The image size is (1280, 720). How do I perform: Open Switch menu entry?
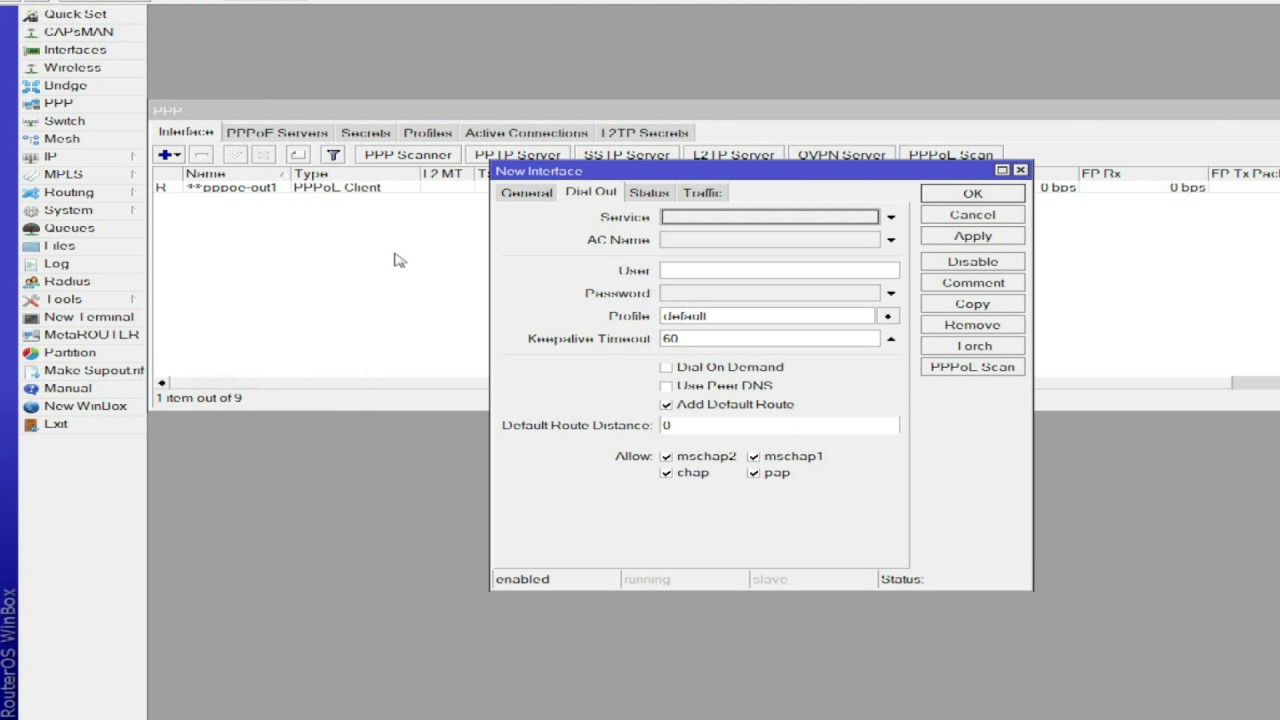pyautogui.click(x=64, y=121)
